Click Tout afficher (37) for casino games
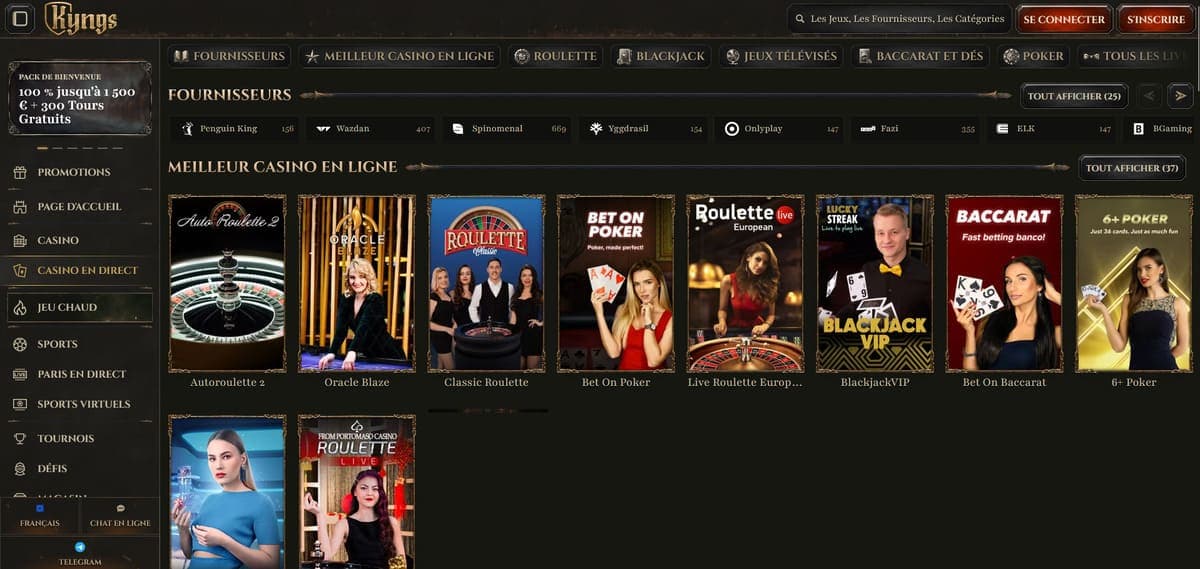The width and height of the screenshot is (1200, 569). (x=1132, y=168)
